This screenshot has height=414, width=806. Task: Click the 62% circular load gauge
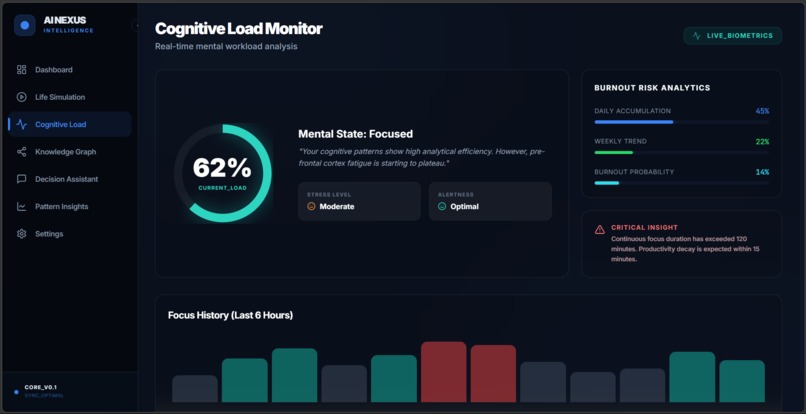click(223, 173)
